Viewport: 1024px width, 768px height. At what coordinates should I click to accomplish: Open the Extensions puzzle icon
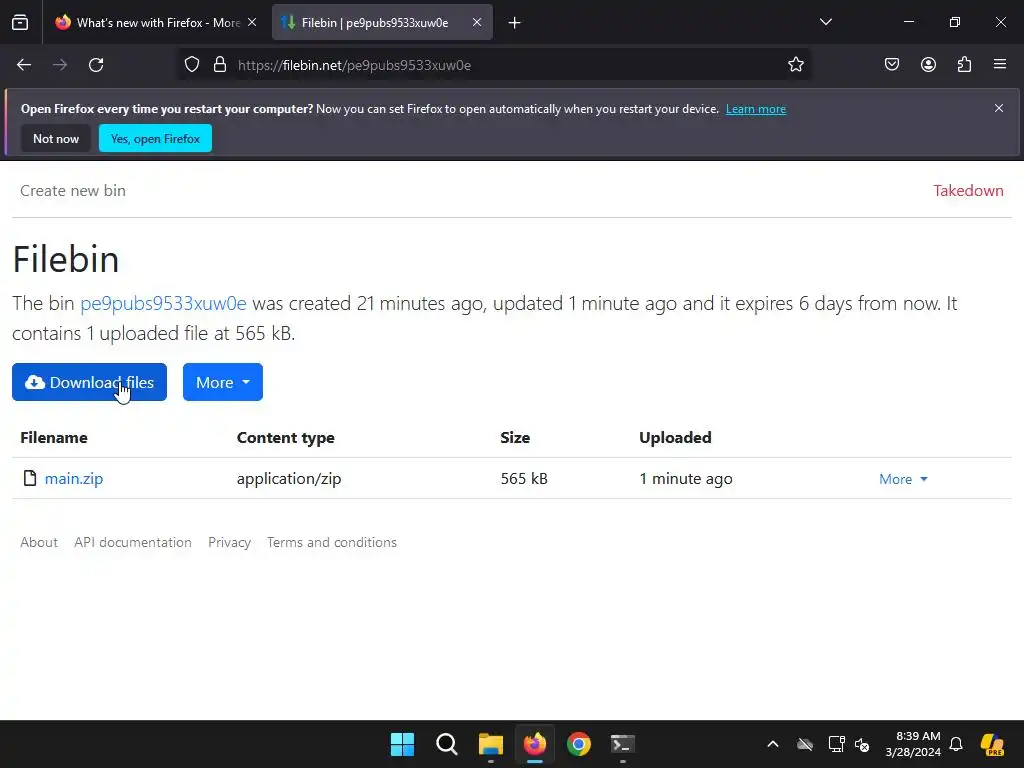click(x=965, y=65)
